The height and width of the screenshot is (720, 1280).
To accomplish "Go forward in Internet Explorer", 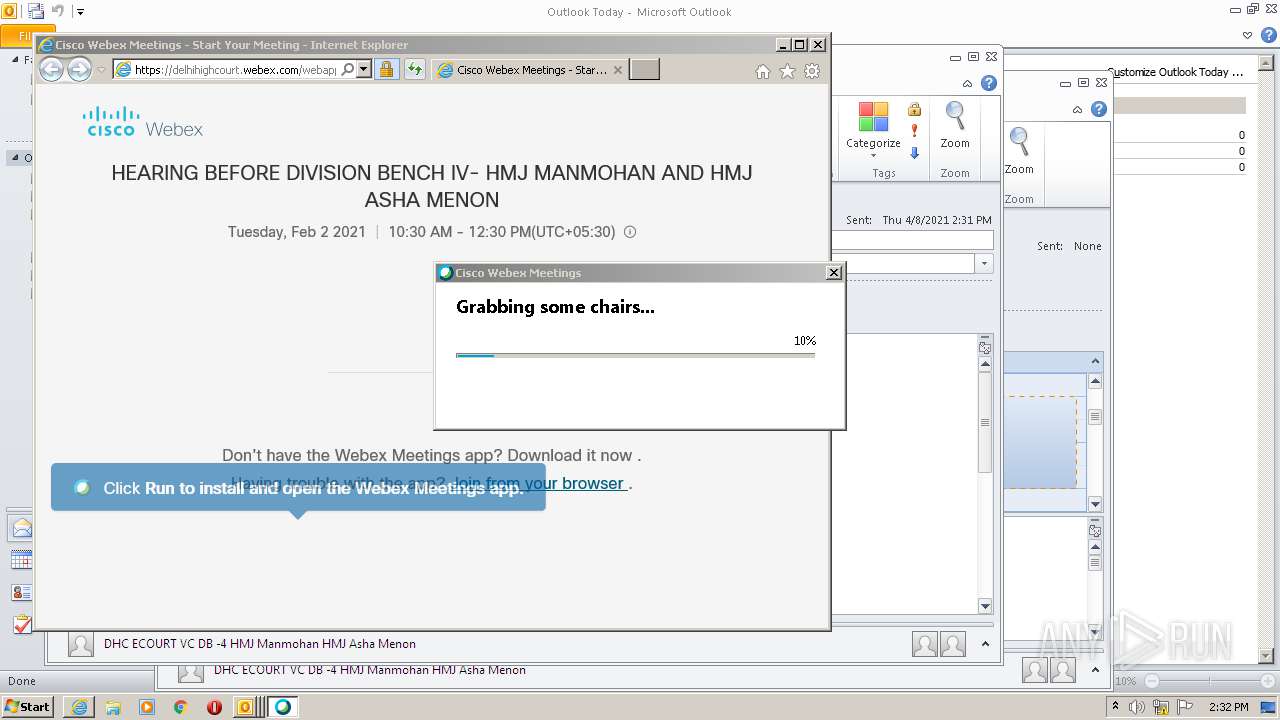I will click(79, 69).
